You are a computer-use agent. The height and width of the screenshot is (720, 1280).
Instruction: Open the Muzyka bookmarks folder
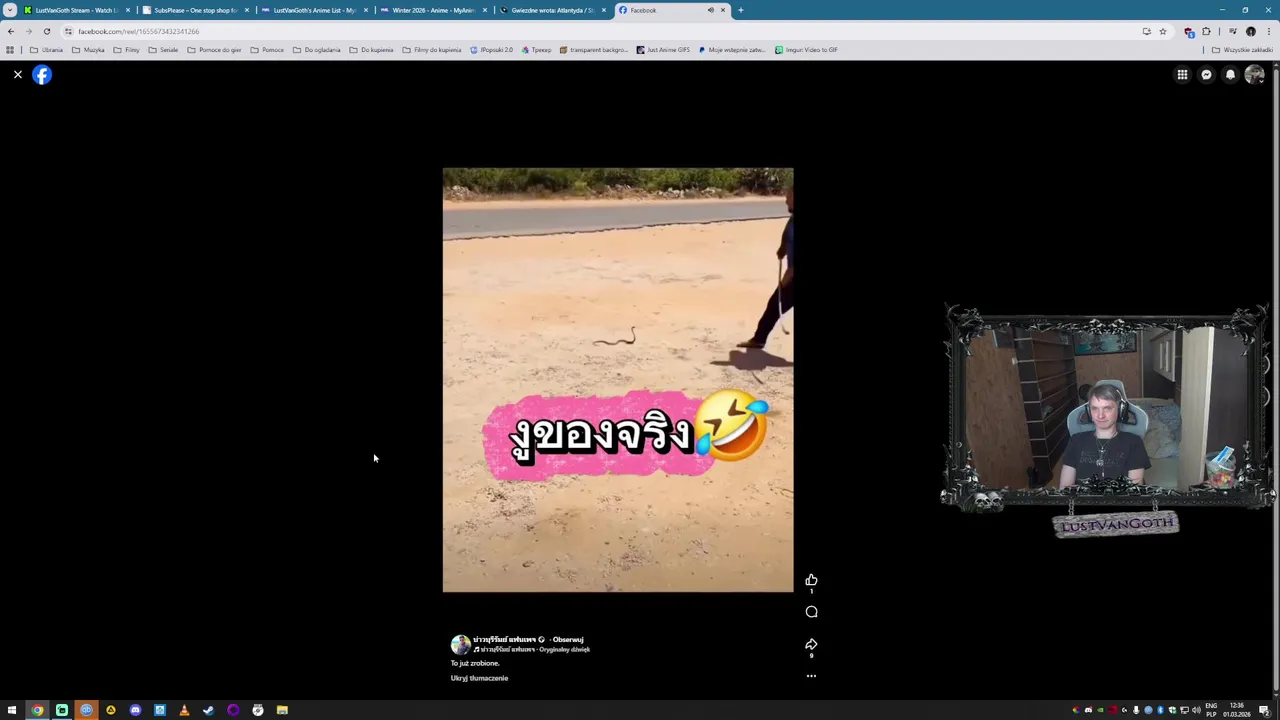(88, 50)
